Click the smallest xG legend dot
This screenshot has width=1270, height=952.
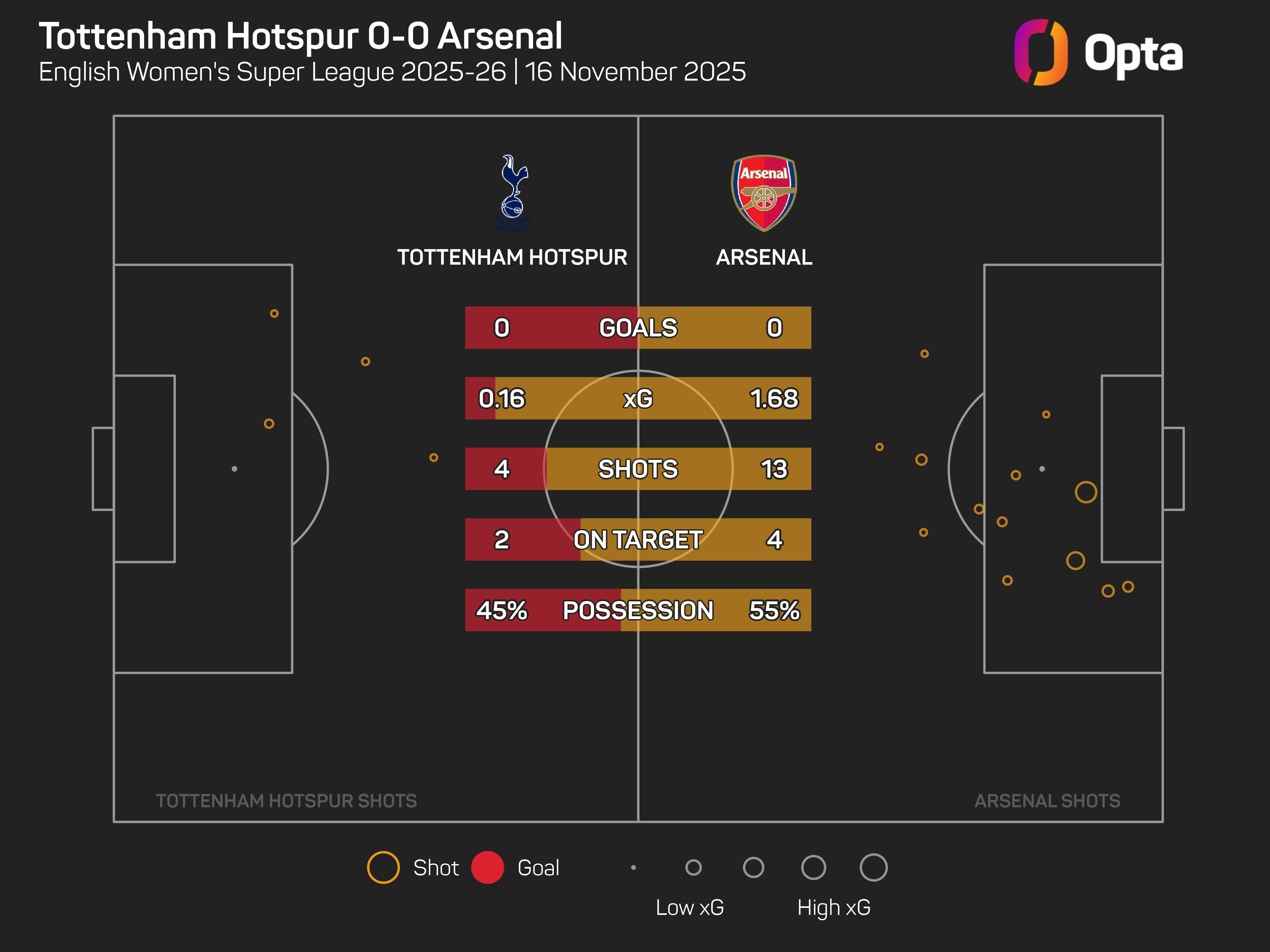[633, 867]
